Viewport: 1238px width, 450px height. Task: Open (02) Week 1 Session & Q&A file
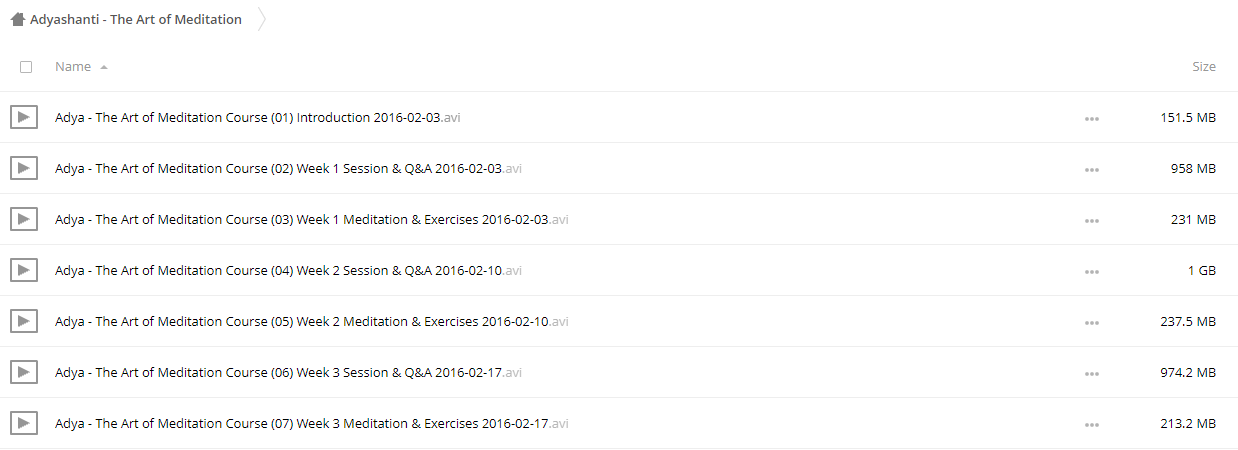[x=288, y=168]
